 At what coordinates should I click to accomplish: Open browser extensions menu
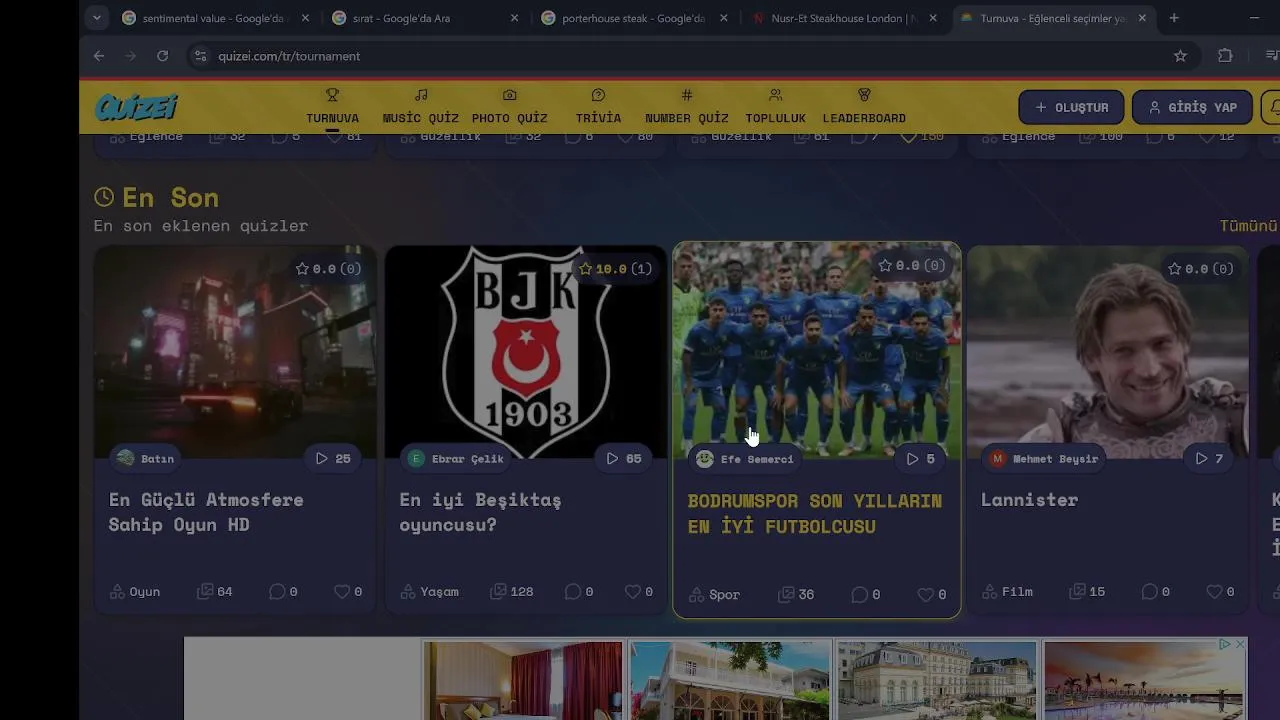[x=1225, y=56]
